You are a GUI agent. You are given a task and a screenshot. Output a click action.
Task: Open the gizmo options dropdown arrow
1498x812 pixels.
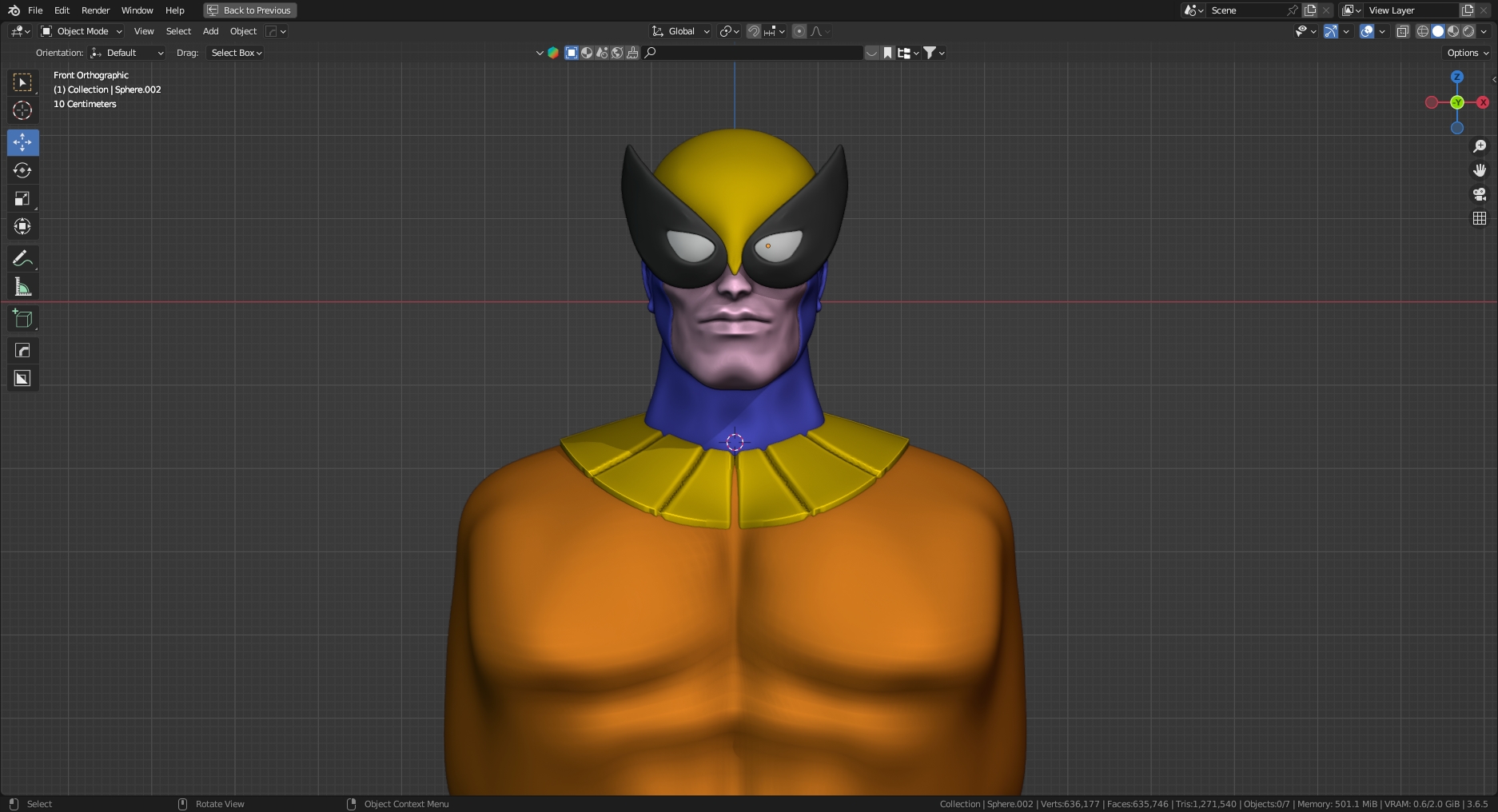[1347, 31]
